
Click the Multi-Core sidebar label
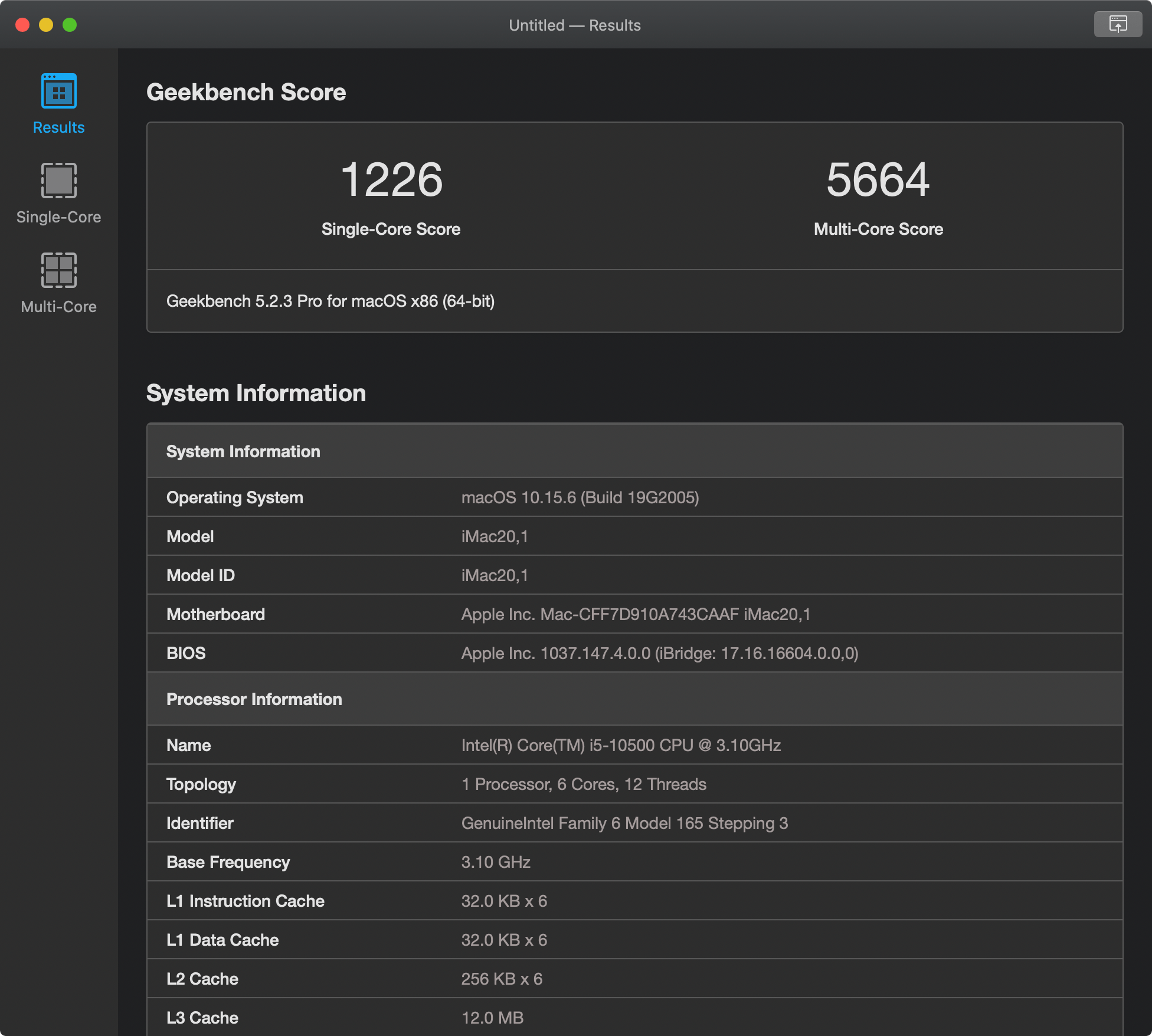[x=58, y=307]
